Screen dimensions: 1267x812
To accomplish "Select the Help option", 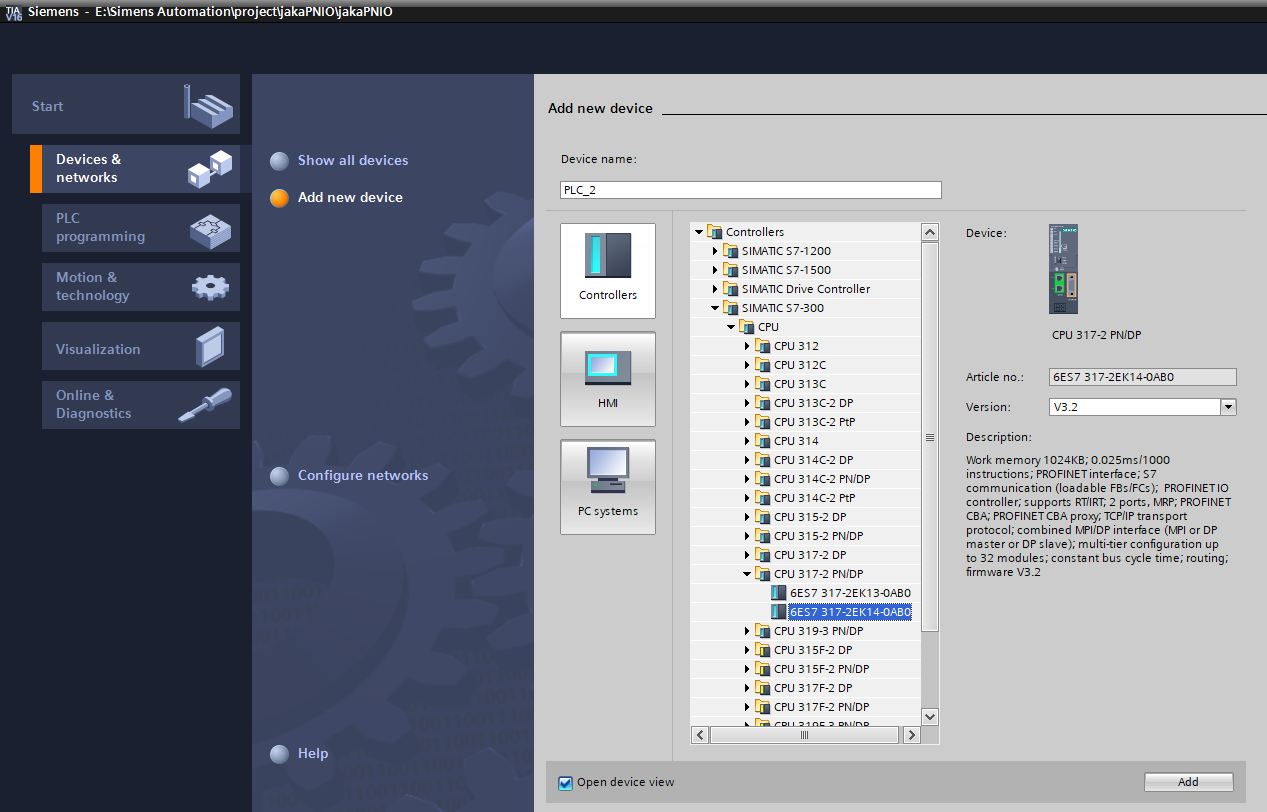I will click(x=312, y=753).
